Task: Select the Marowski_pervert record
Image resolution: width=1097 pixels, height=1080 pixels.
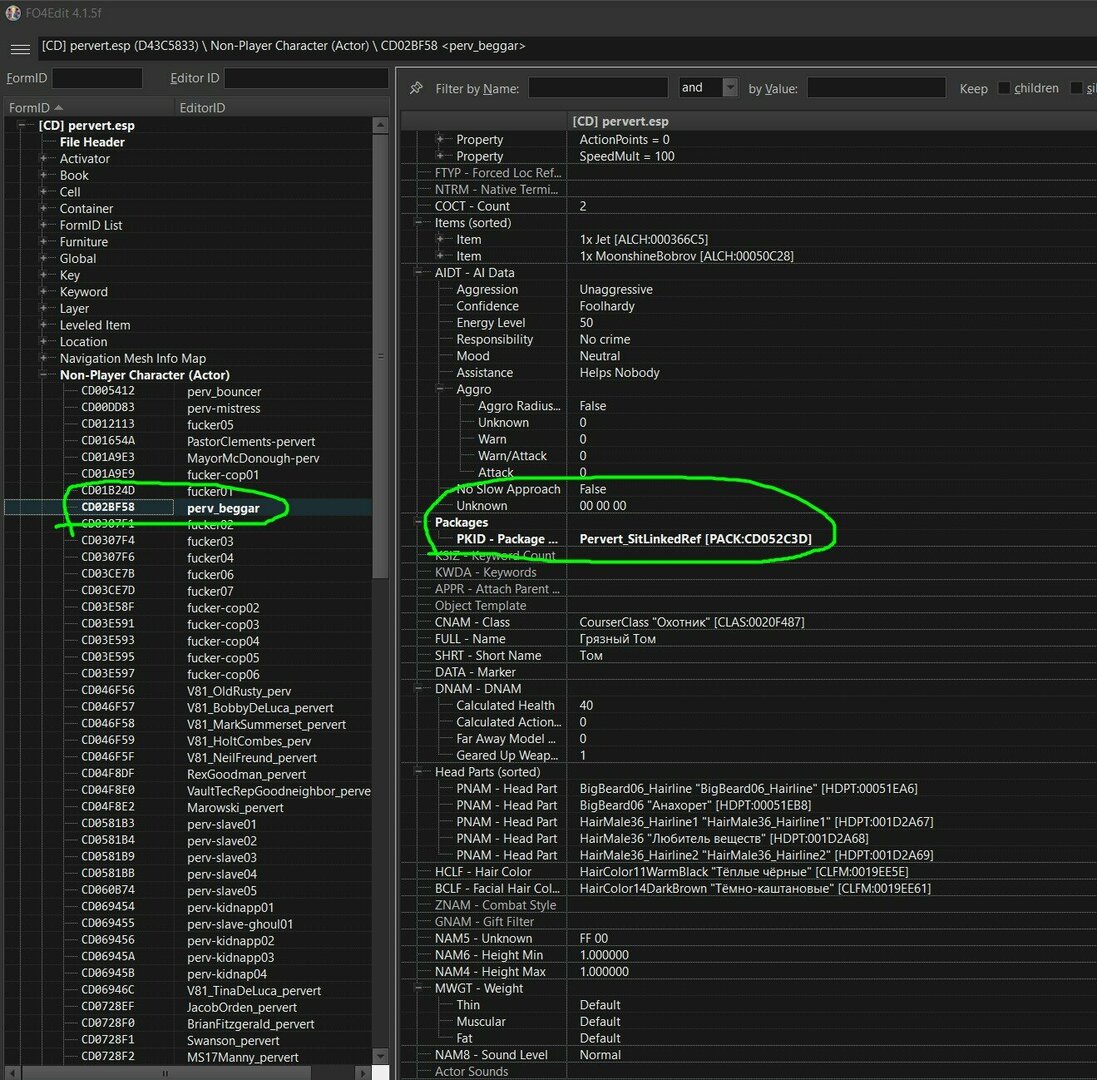Action: (x=235, y=808)
